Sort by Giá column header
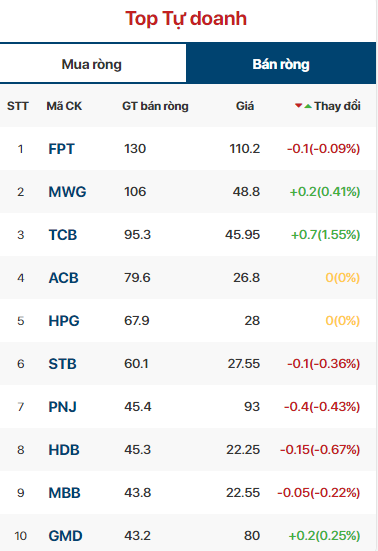 (245, 106)
